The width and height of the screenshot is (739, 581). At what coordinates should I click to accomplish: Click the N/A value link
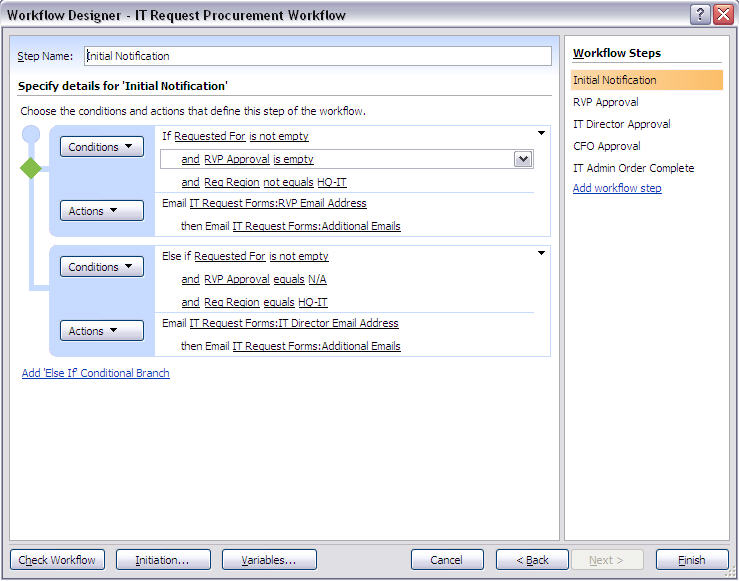click(x=317, y=279)
